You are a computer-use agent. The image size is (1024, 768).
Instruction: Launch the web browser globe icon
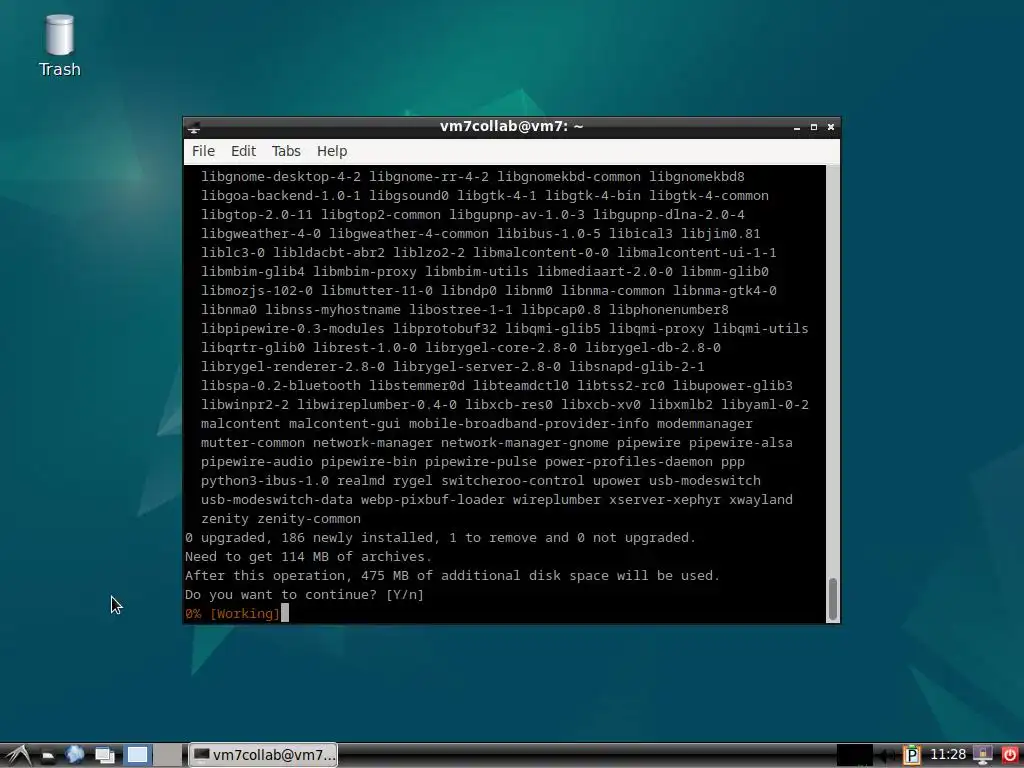74,754
